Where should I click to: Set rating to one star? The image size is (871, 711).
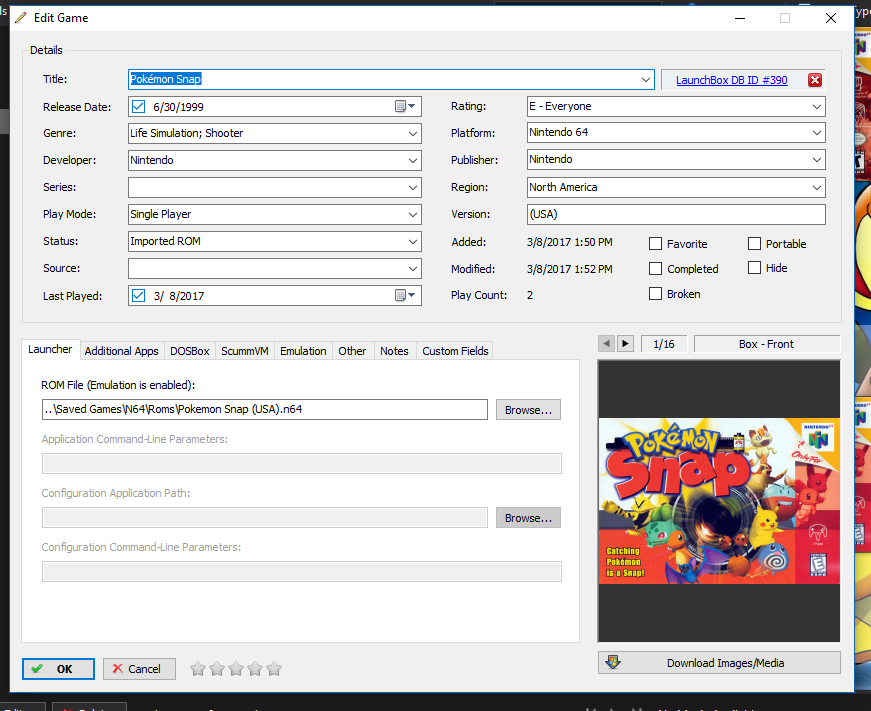click(x=198, y=669)
